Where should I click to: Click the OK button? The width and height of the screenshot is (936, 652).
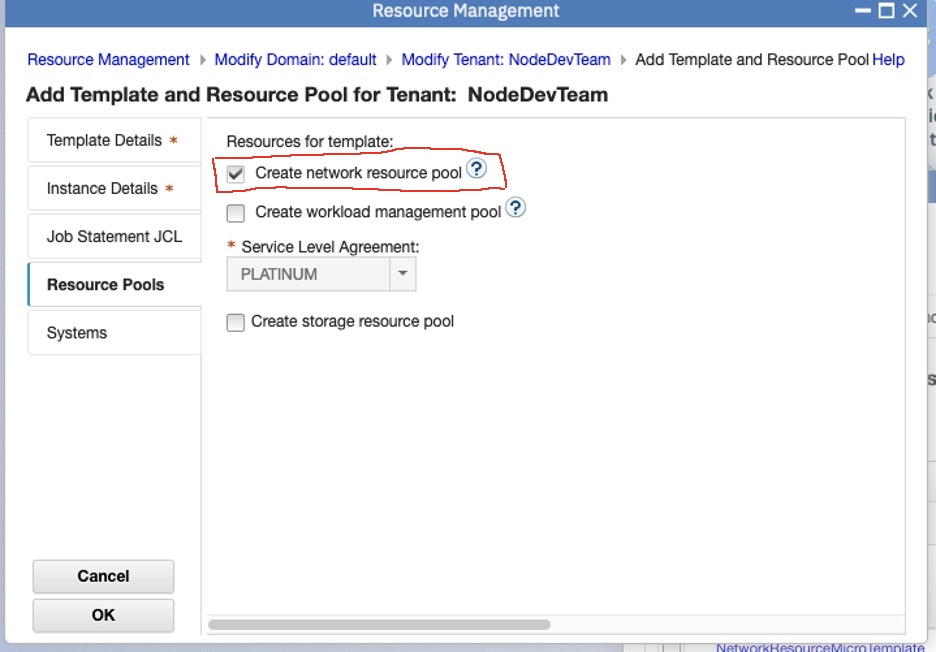click(x=103, y=615)
